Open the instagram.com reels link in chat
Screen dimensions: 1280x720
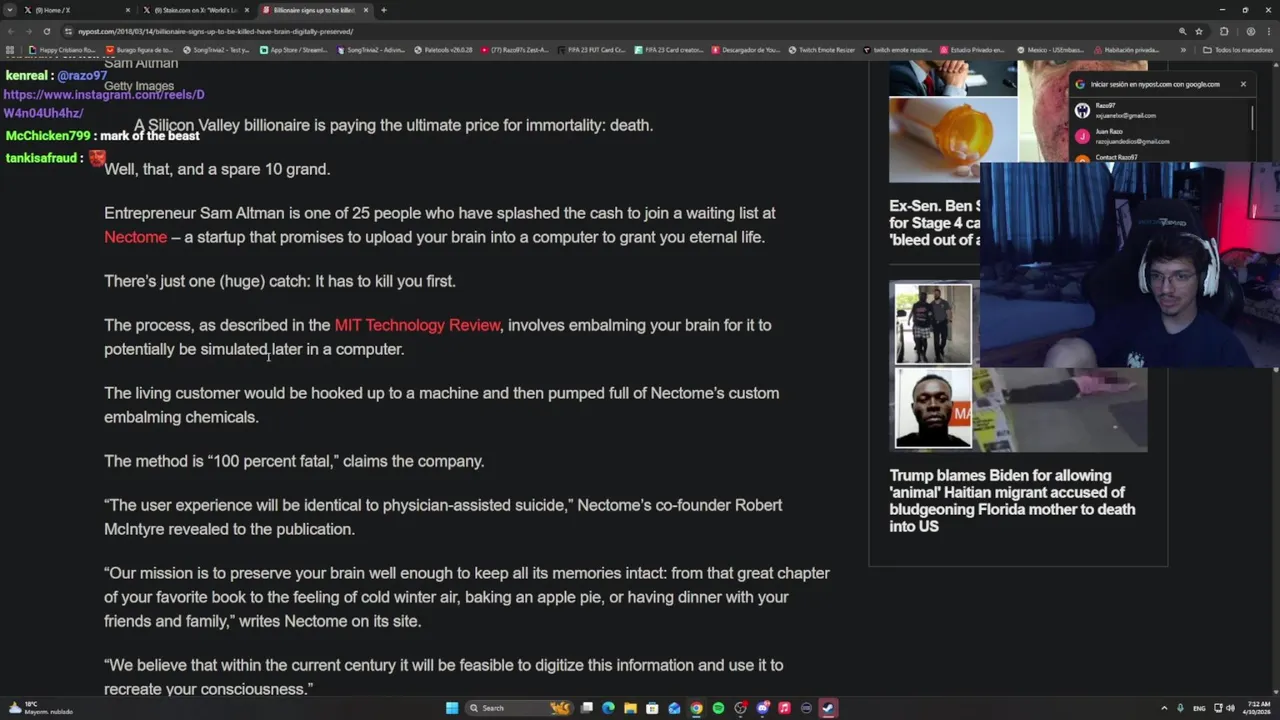[x=104, y=104]
